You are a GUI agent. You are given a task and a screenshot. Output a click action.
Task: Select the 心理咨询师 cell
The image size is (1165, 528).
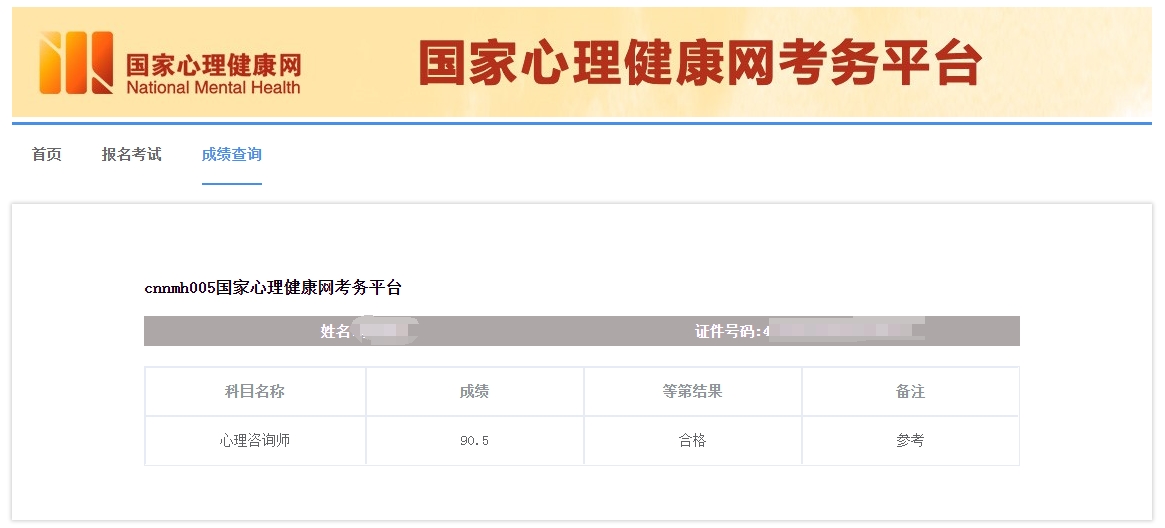pos(255,440)
